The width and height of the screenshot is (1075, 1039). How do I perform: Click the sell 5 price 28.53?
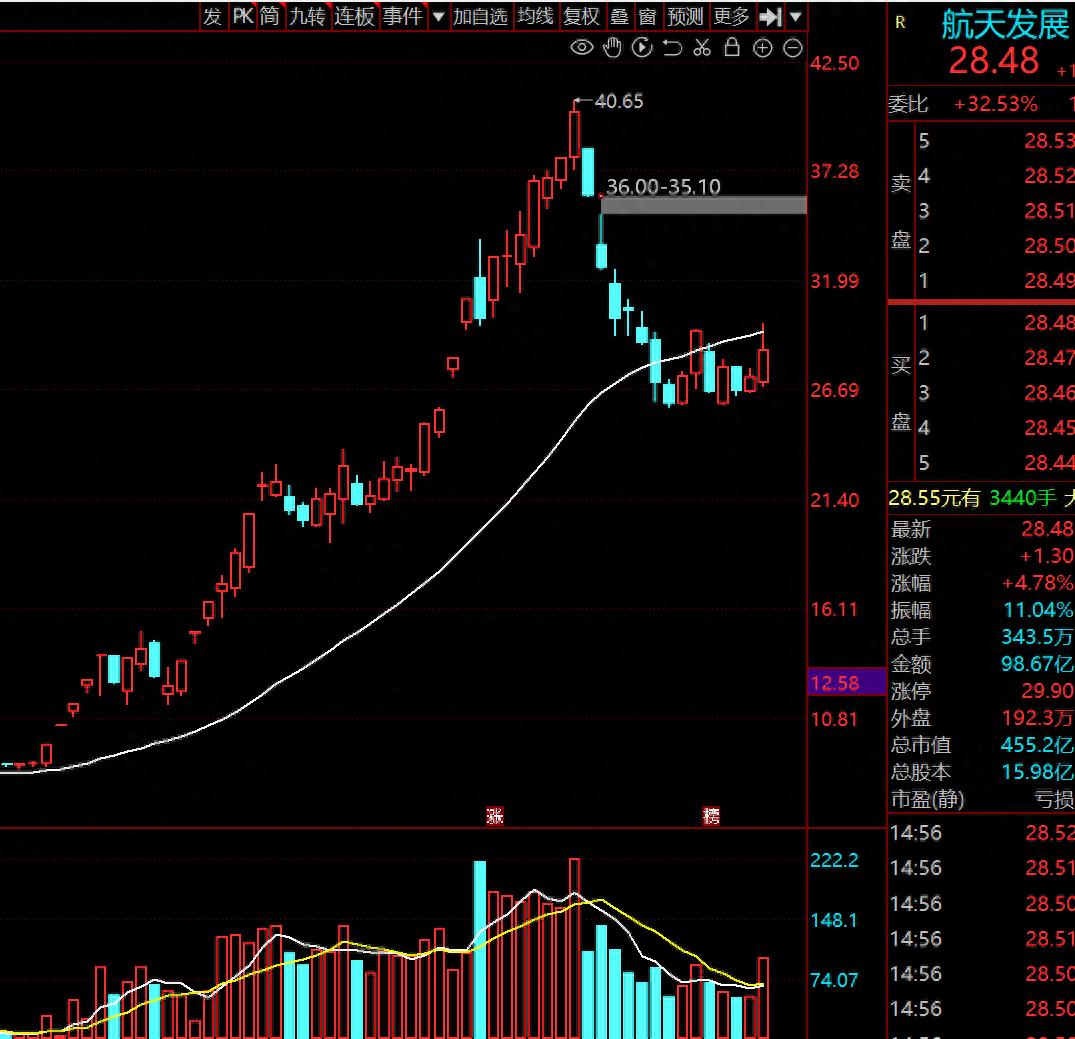click(1049, 141)
